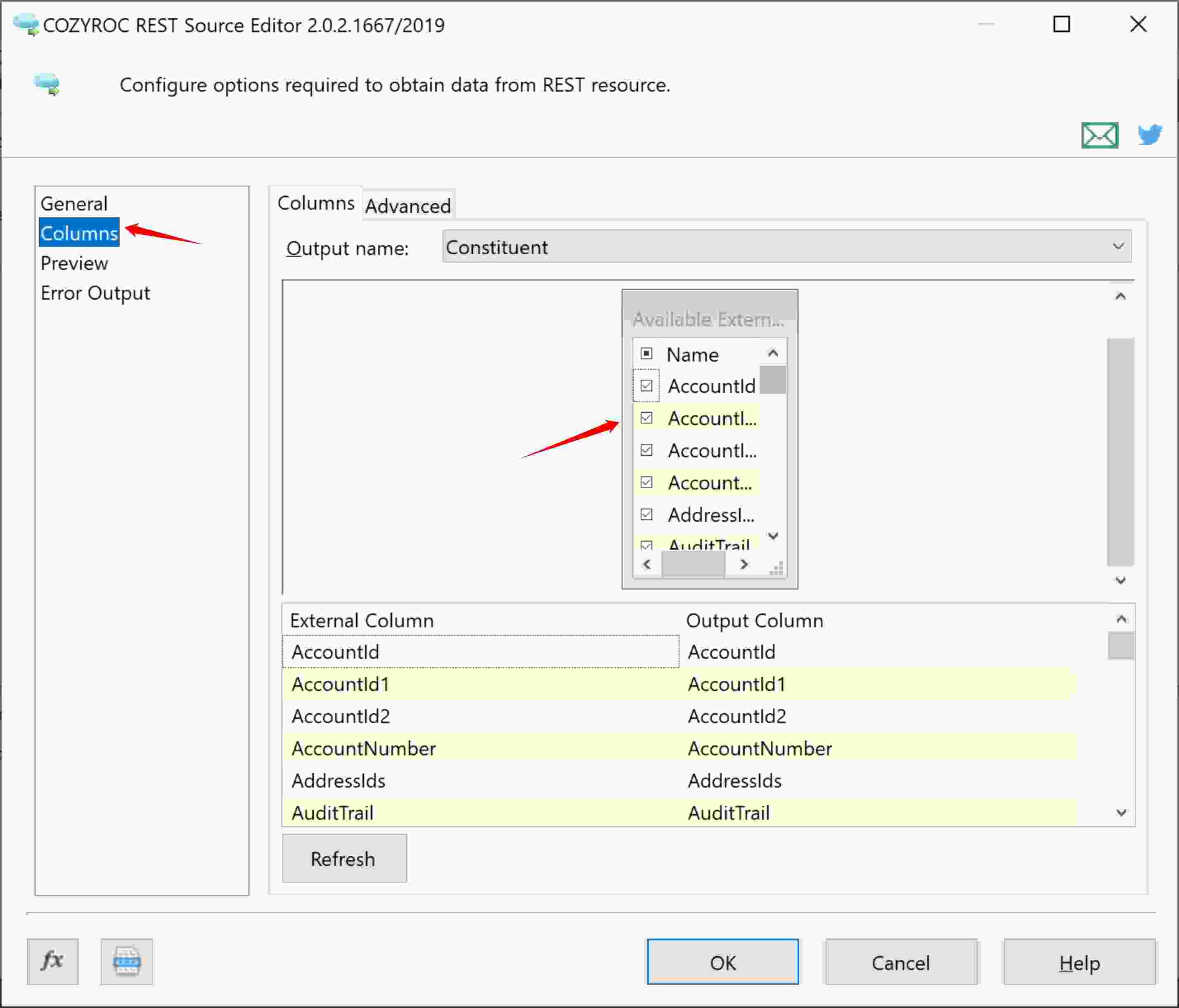Select AccountId1 in External Column

[481, 684]
